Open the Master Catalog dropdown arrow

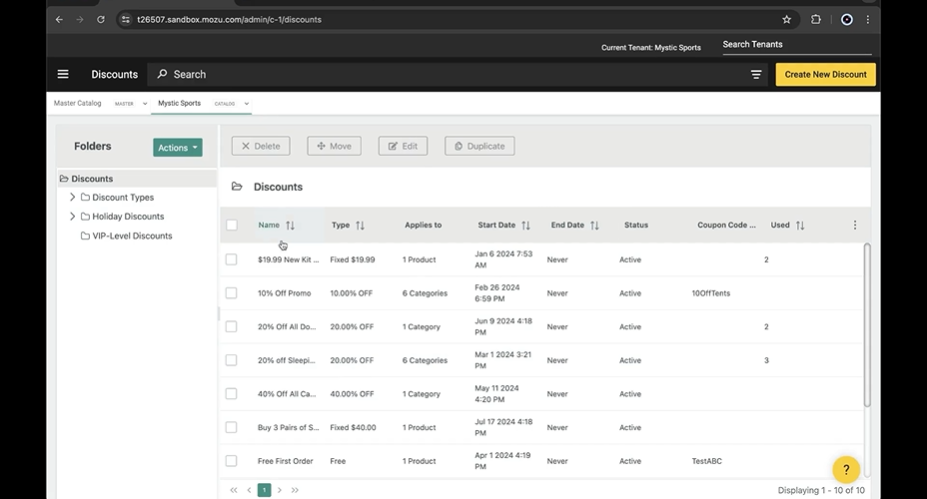point(145,103)
